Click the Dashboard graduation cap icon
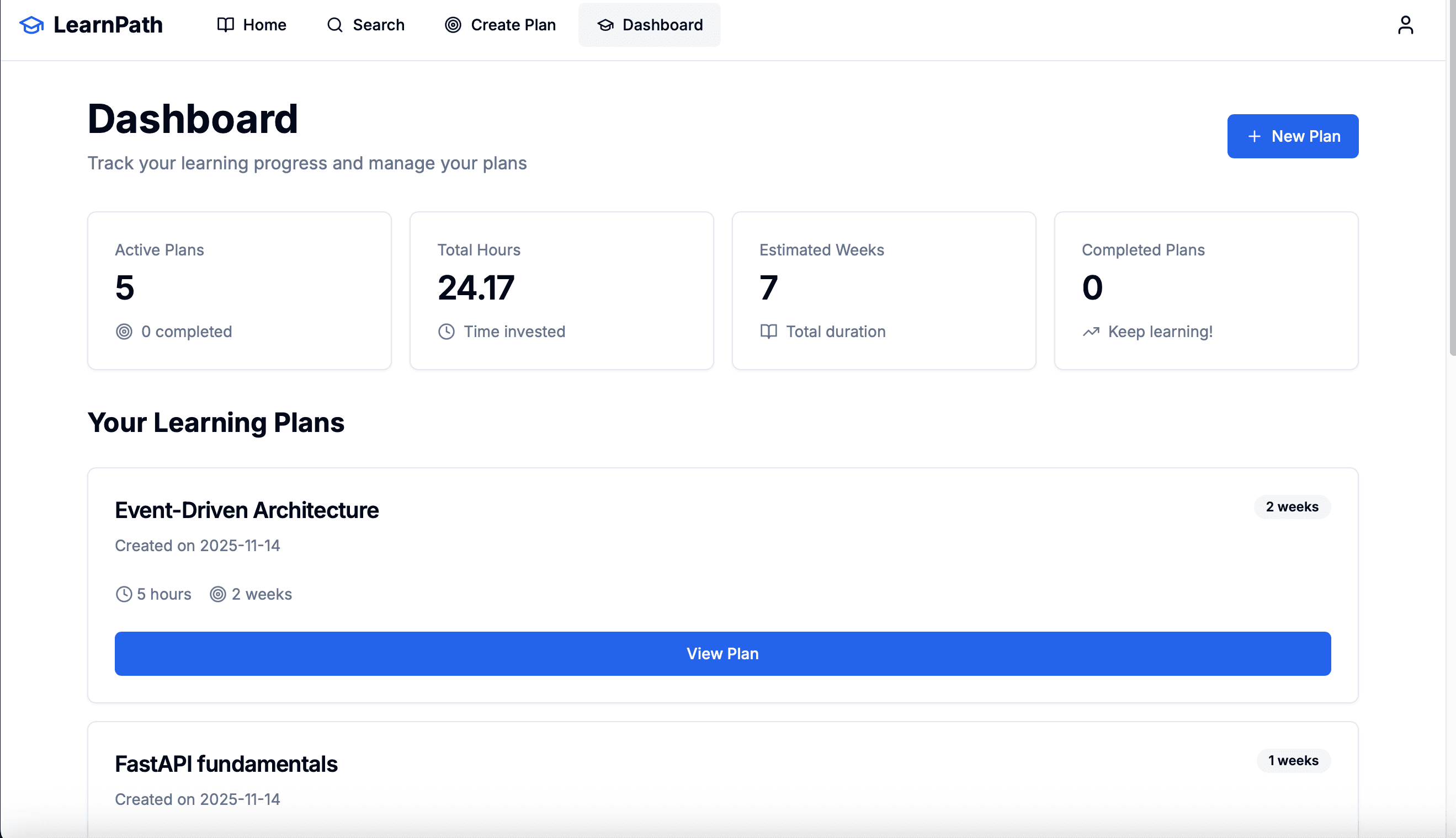 pyautogui.click(x=604, y=25)
